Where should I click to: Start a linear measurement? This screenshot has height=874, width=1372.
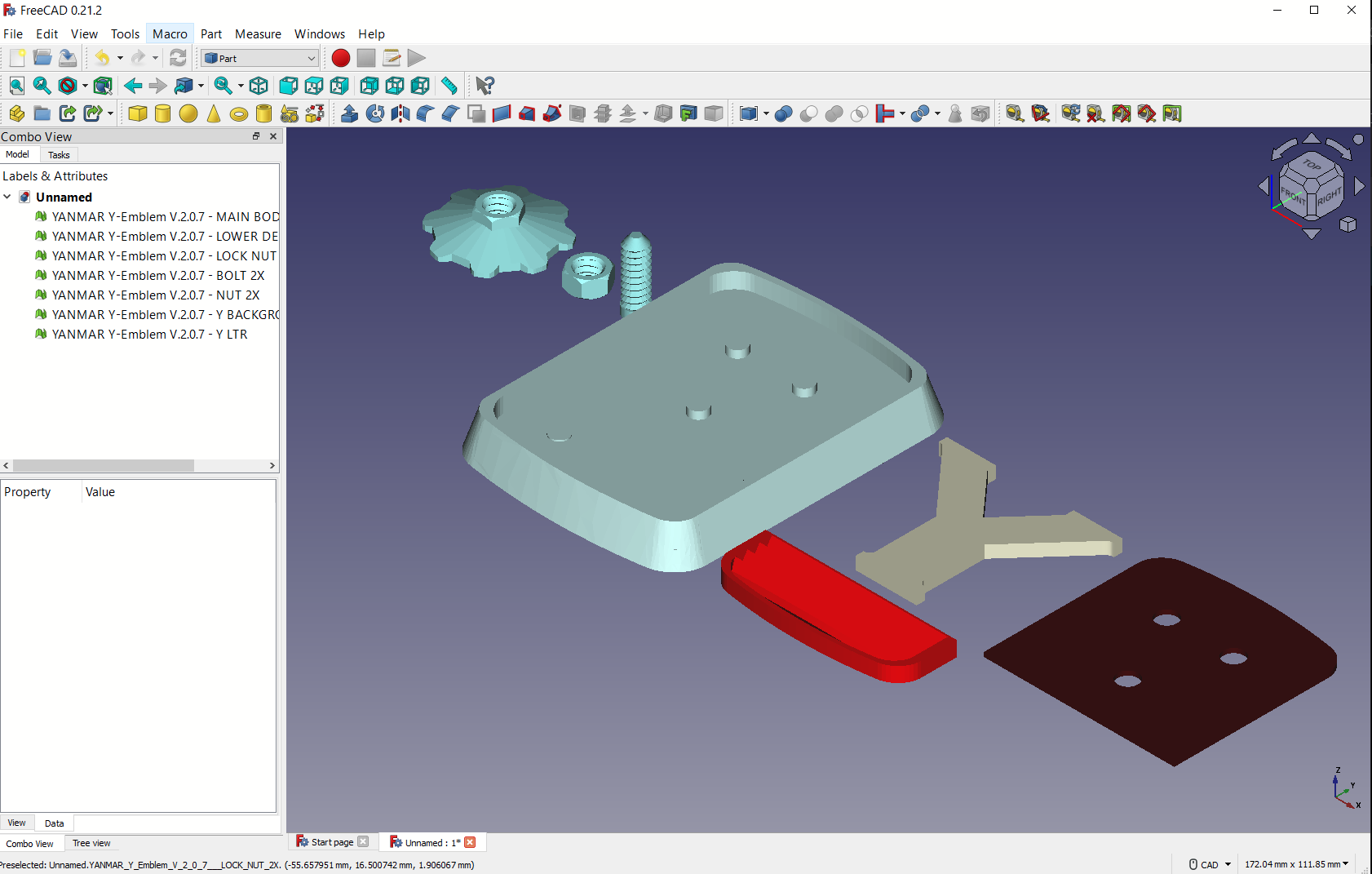(1015, 113)
